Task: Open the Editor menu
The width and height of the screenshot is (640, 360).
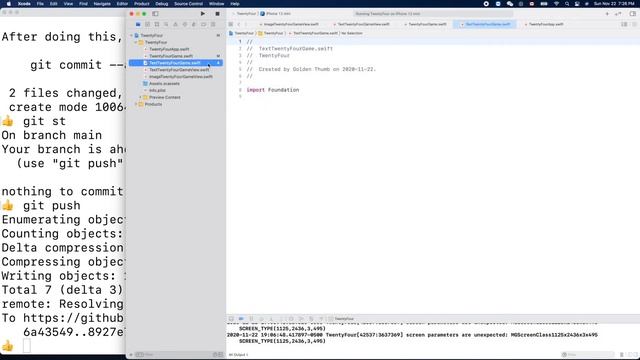Action: (x=122, y=4)
